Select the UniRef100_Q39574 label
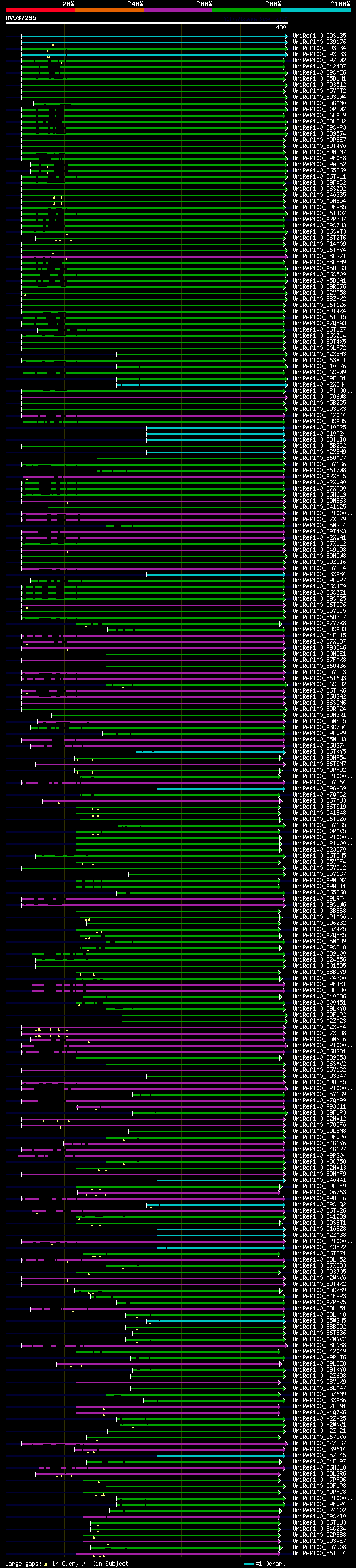 click(x=319, y=134)
